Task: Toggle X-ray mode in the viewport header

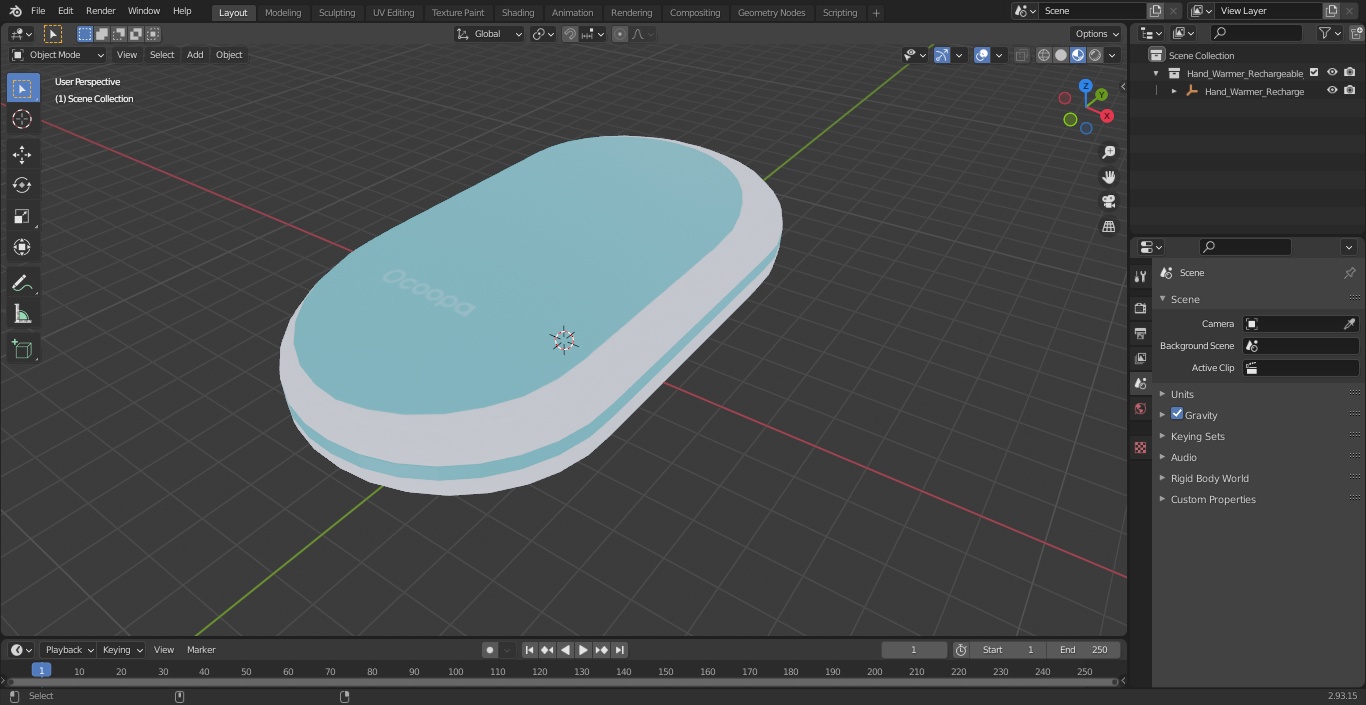Action: 1021,55
